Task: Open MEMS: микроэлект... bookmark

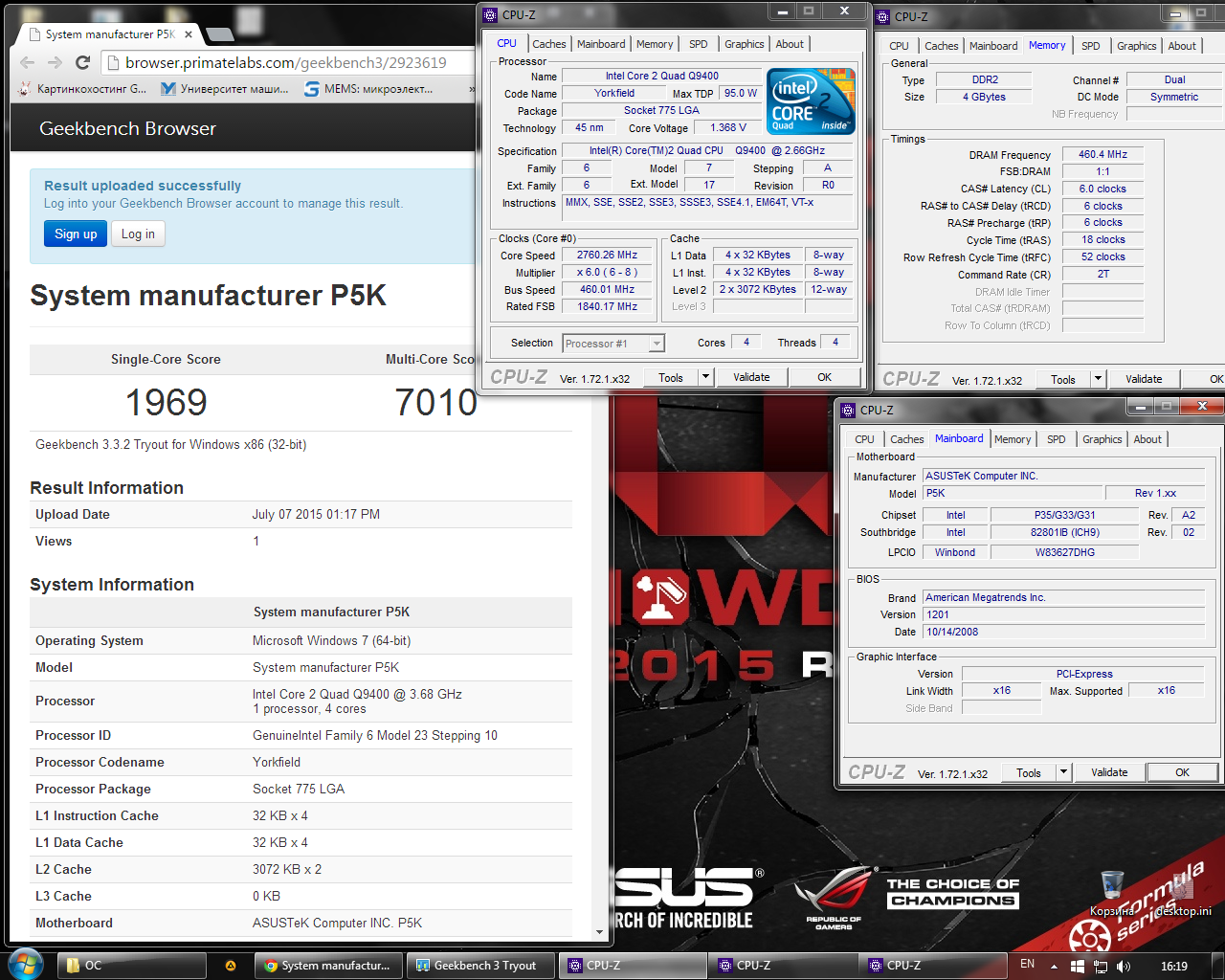Action: tap(368, 89)
